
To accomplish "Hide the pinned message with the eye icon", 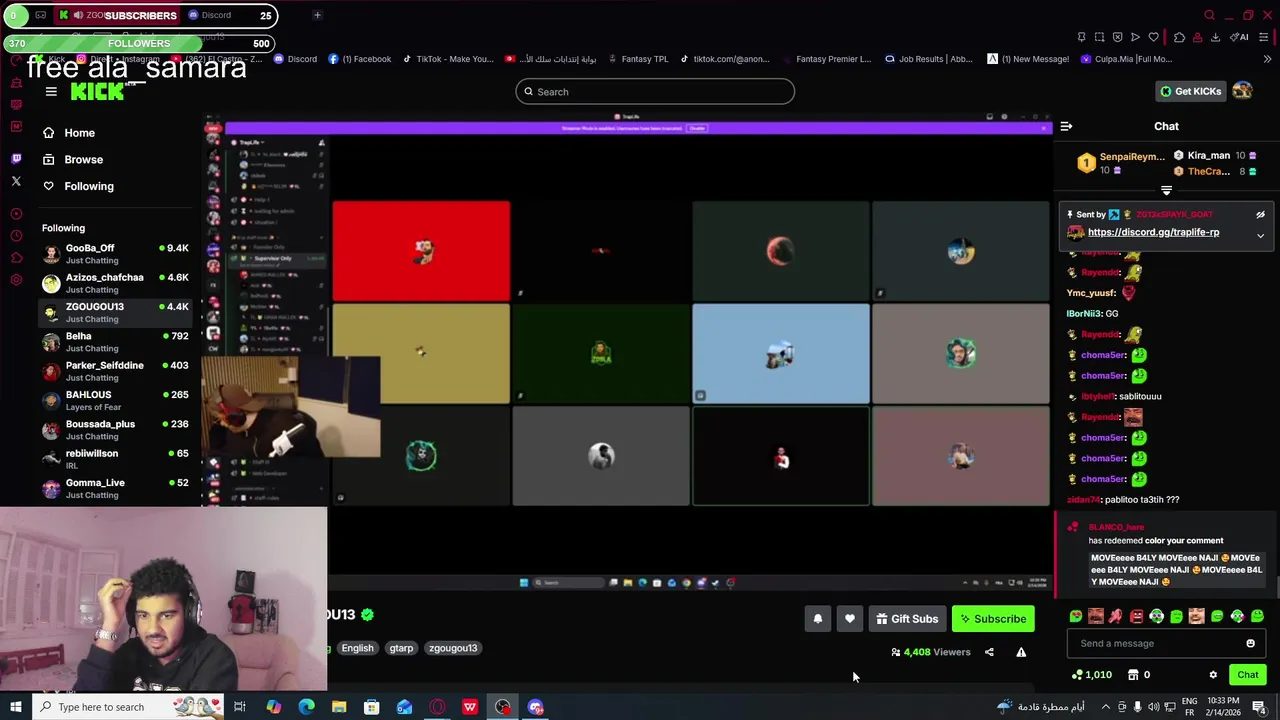I will click(1260, 214).
